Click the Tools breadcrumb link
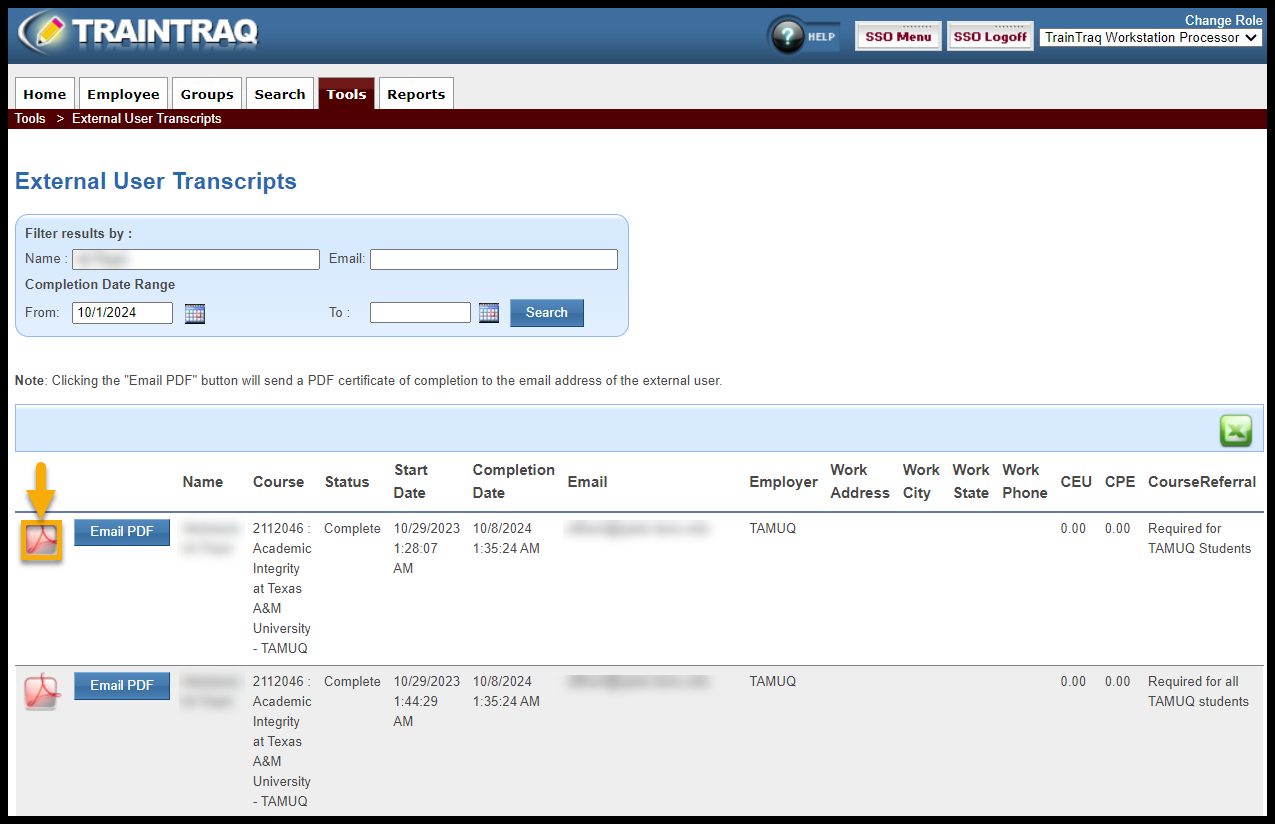The height and width of the screenshot is (824, 1275). (x=30, y=119)
